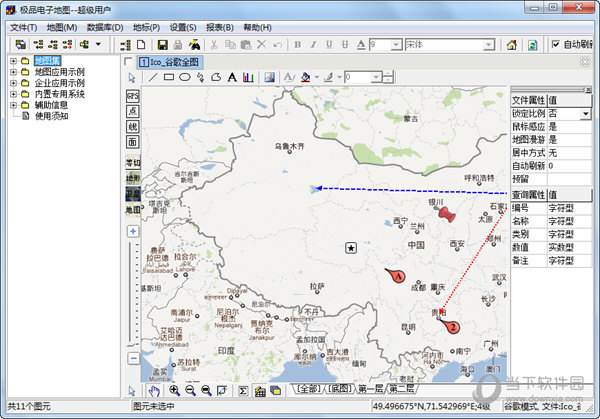Click the home icon in the toolbar
Viewport: 600px width, 419px height.
[x=512, y=45]
